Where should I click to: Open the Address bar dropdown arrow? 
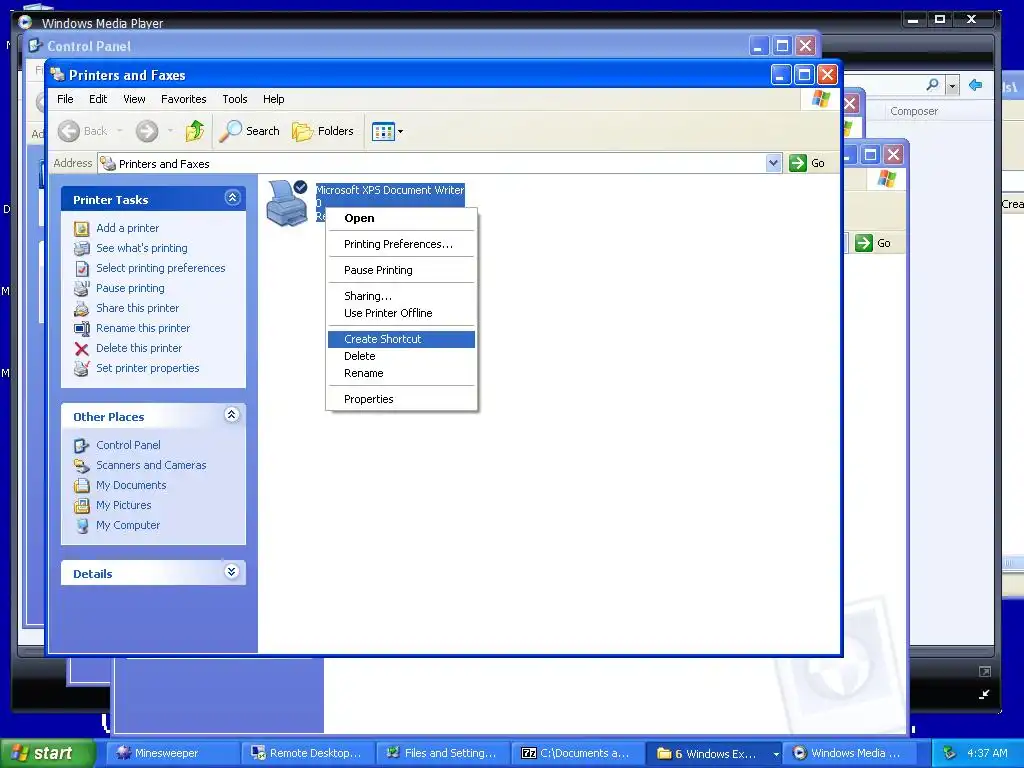(773, 163)
